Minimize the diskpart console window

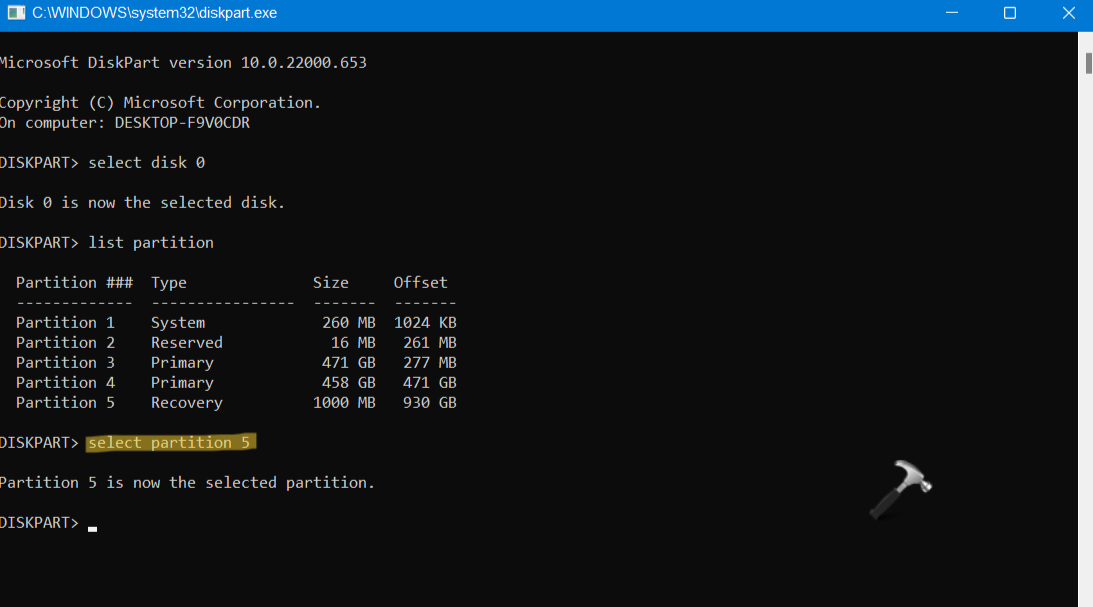coord(950,13)
